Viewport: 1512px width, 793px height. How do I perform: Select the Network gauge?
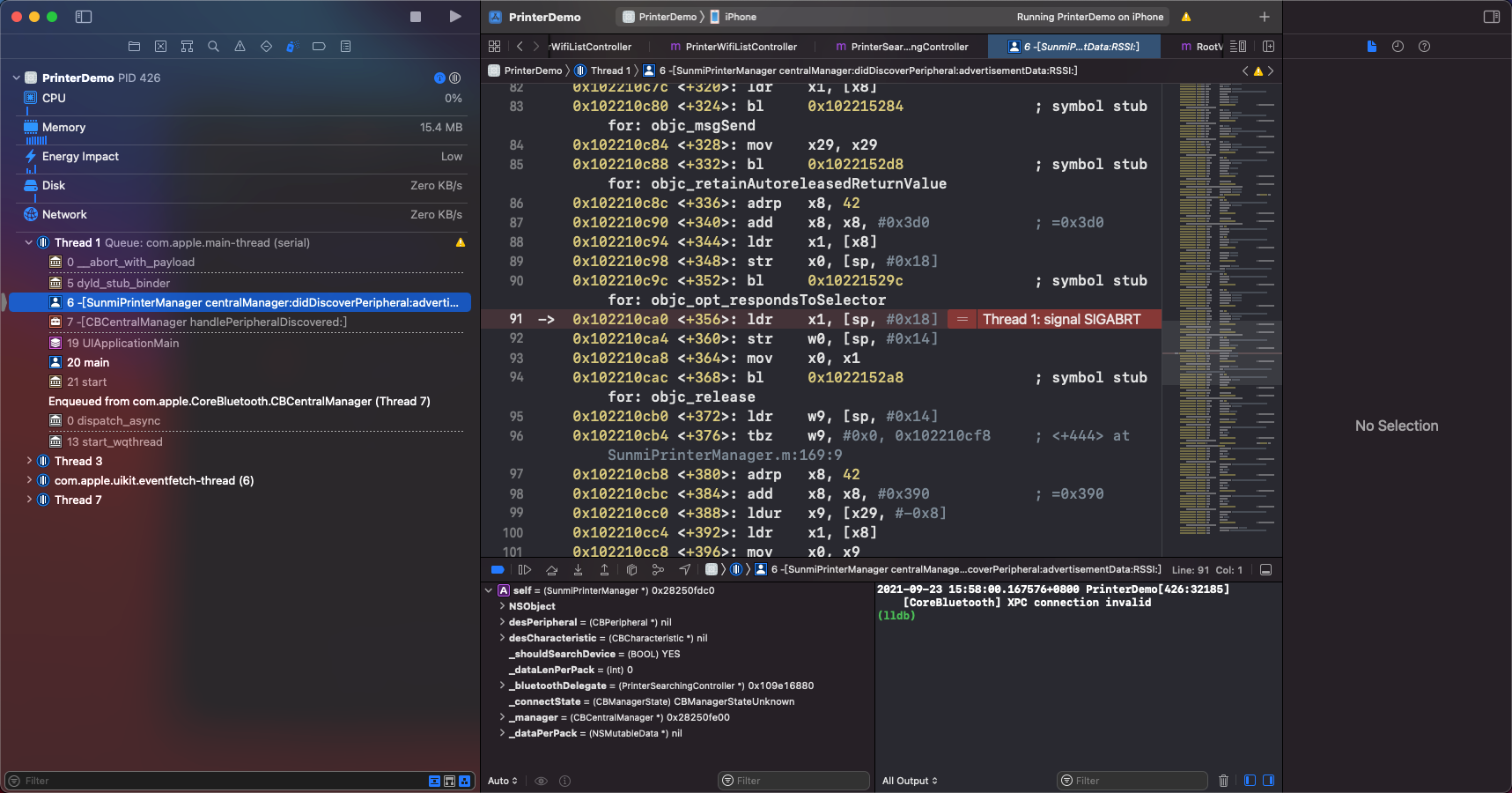[x=242, y=214]
